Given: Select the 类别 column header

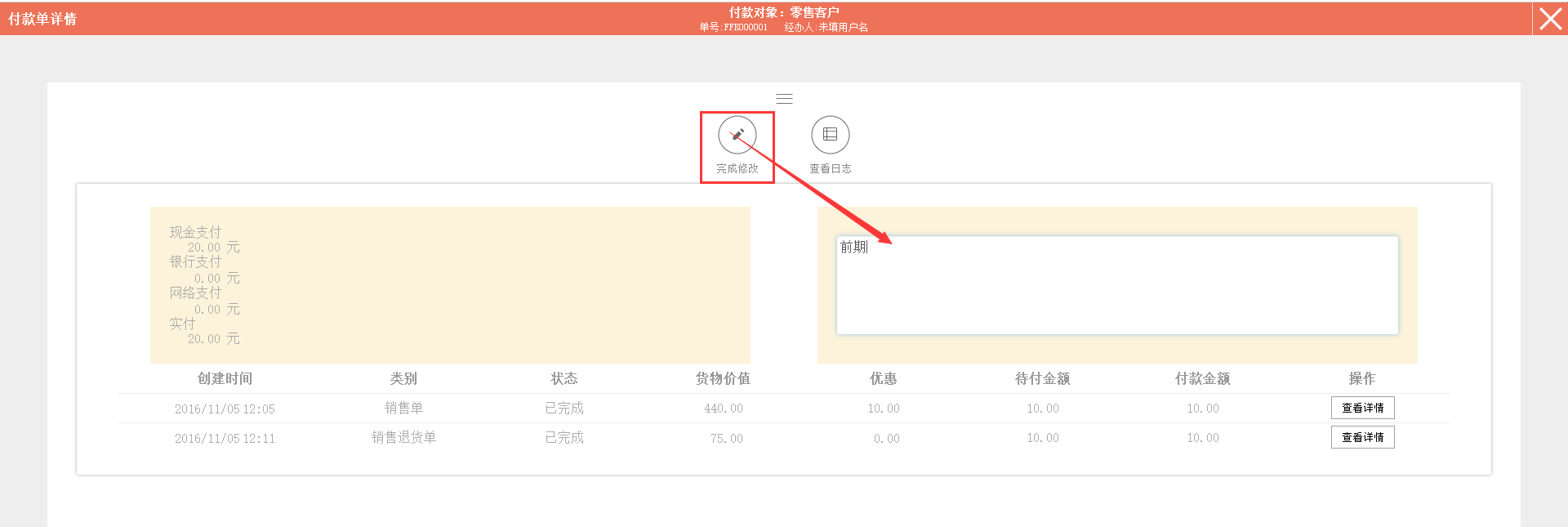Looking at the screenshot, I should pyautogui.click(x=403, y=378).
